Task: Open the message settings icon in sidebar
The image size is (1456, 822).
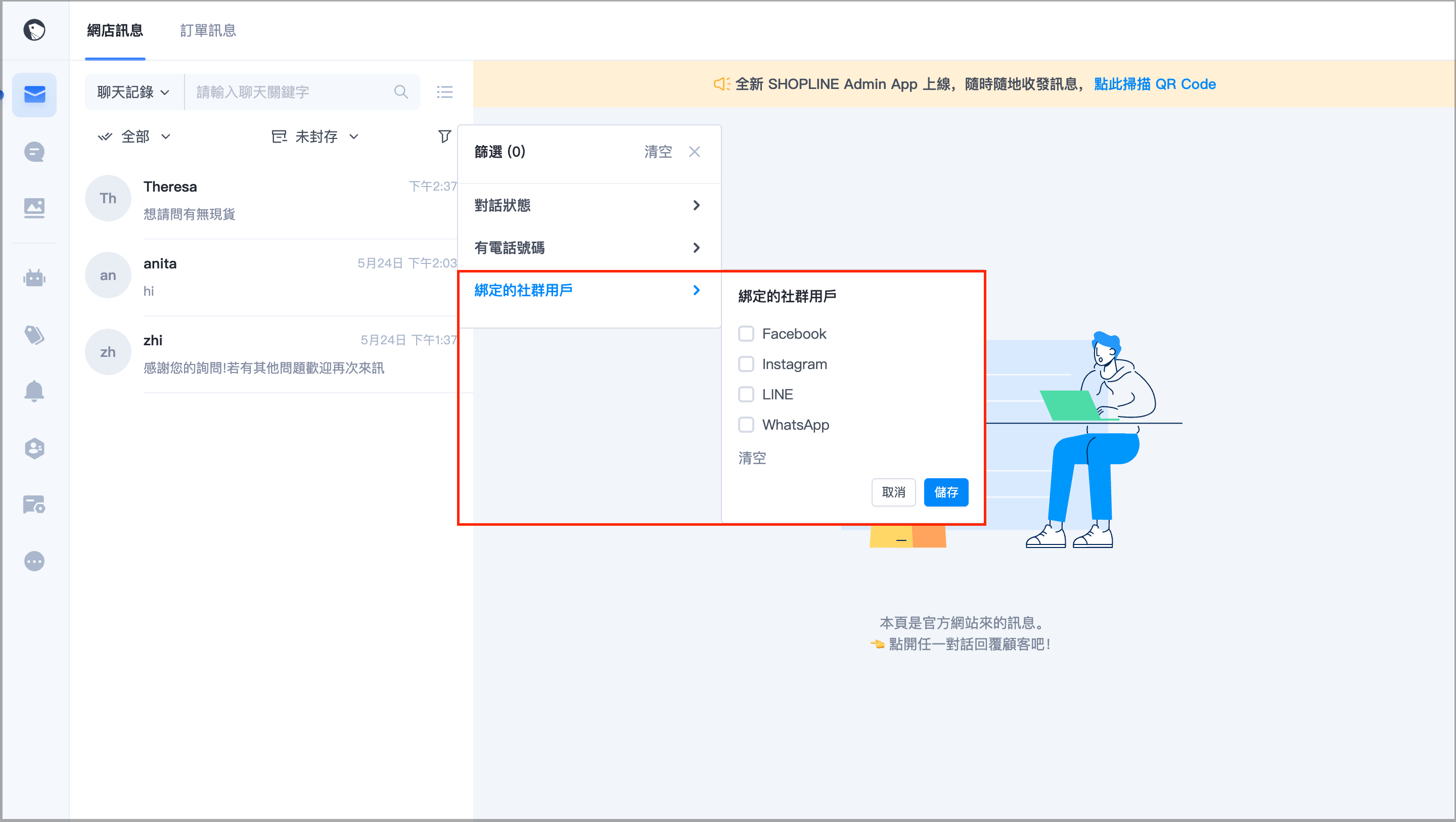Action: 34,505
